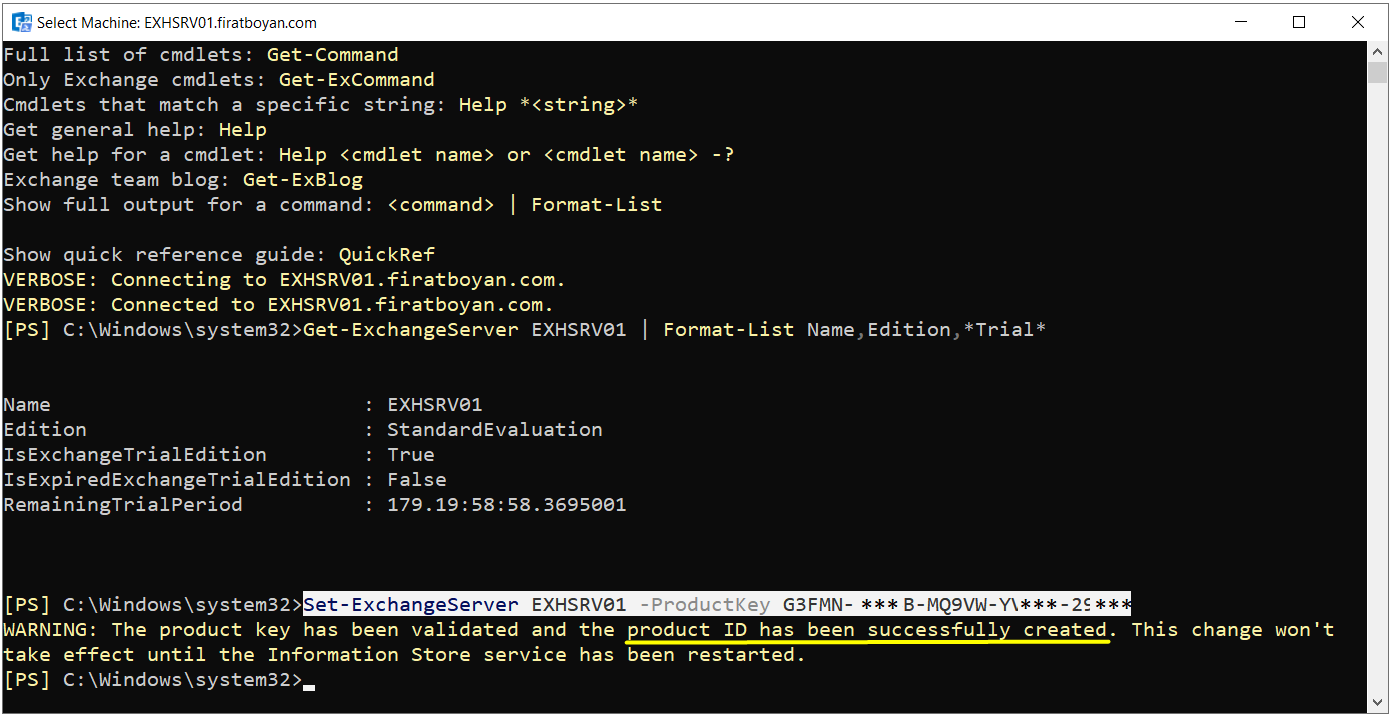Click the Exchange Management Shell title bar icon

tap(20, 21)
